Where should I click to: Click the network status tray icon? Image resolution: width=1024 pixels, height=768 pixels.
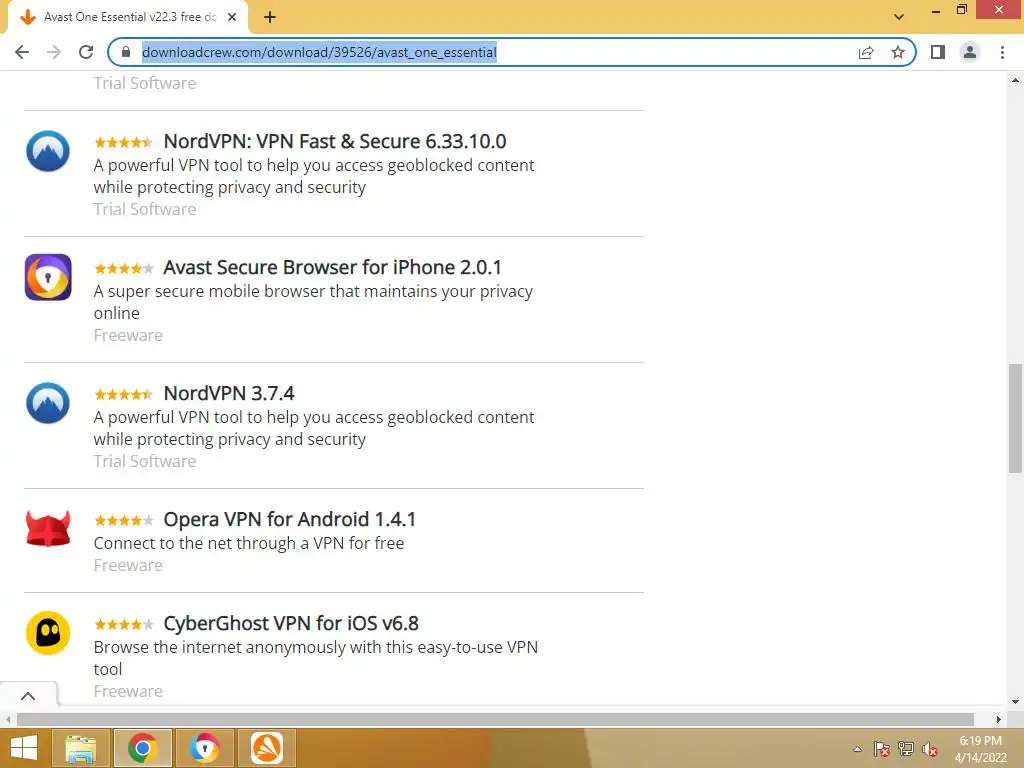906,749
